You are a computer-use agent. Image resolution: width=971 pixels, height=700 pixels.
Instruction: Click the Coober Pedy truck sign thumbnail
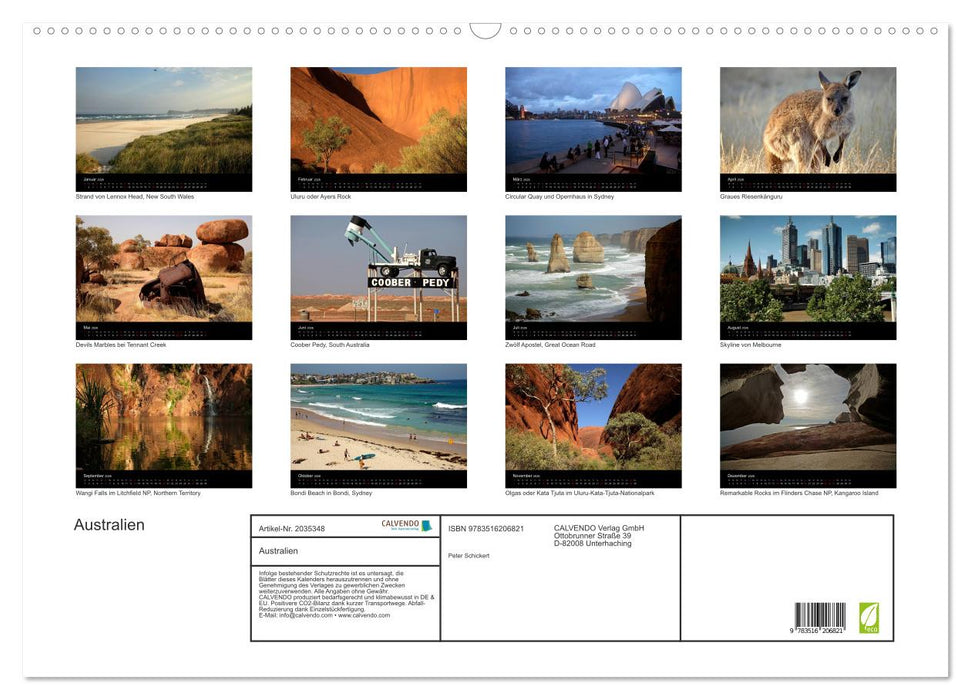click(378, 276)
